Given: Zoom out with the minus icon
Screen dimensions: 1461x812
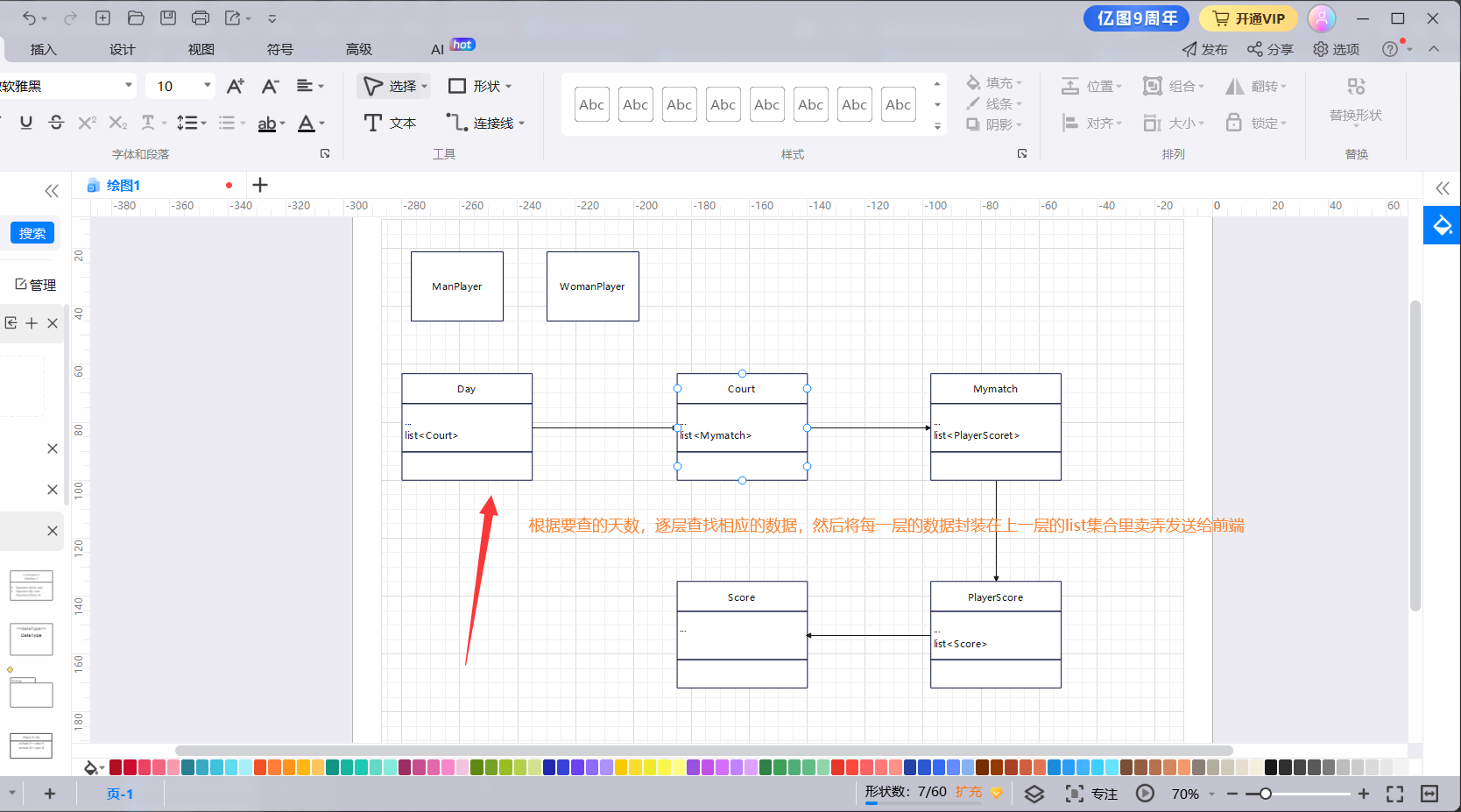Looking at the screenshot, I should (x=1232, y=794).
